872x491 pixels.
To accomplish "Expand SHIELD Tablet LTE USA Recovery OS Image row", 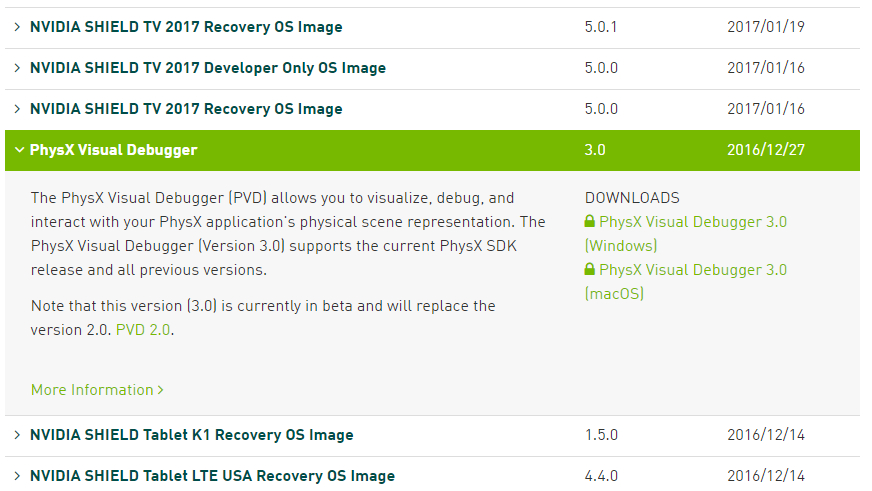I will pos(17,476).
